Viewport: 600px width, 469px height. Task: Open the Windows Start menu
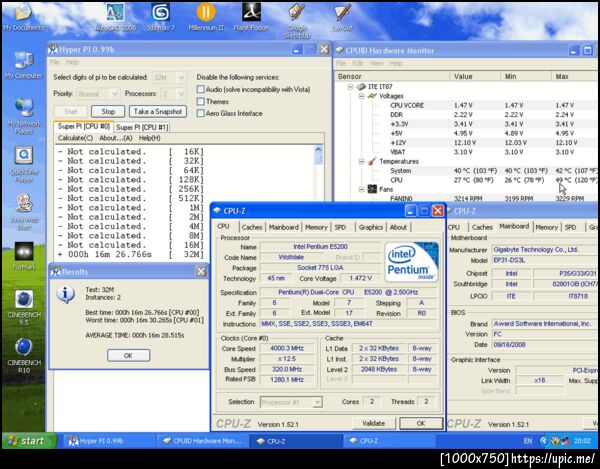point(27,441)
